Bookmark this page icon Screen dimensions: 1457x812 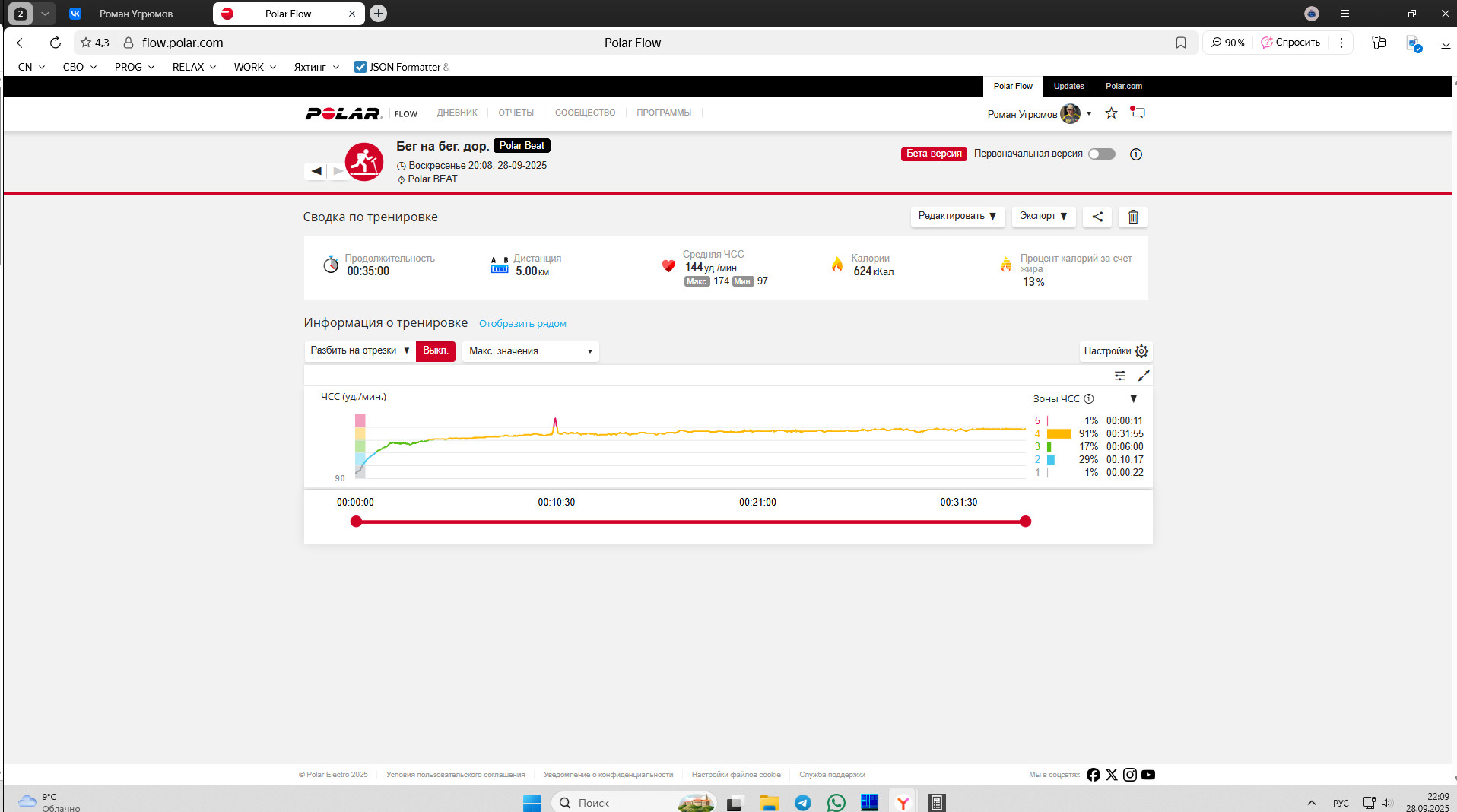1181,43
